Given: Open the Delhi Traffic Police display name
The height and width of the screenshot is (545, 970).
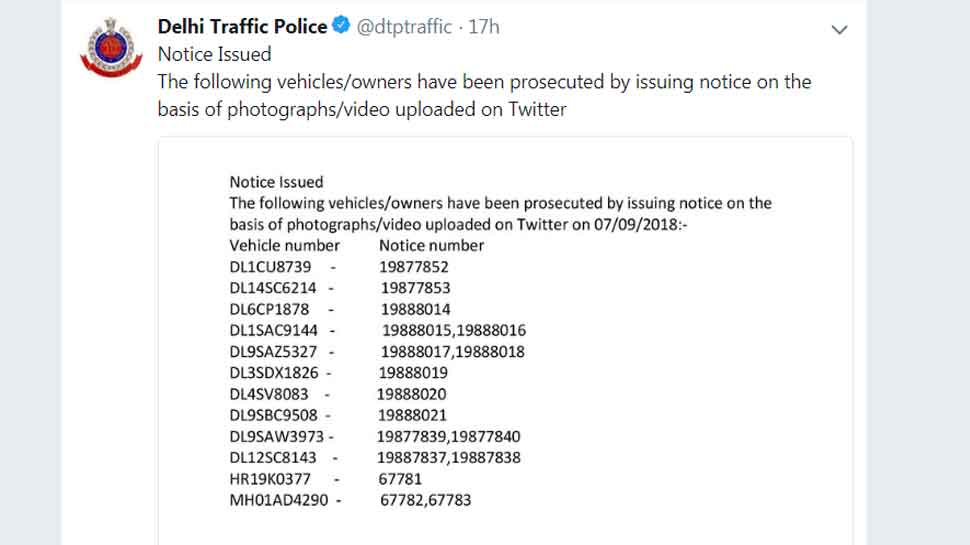Looking at the screenshot, I should pos(242,27).
